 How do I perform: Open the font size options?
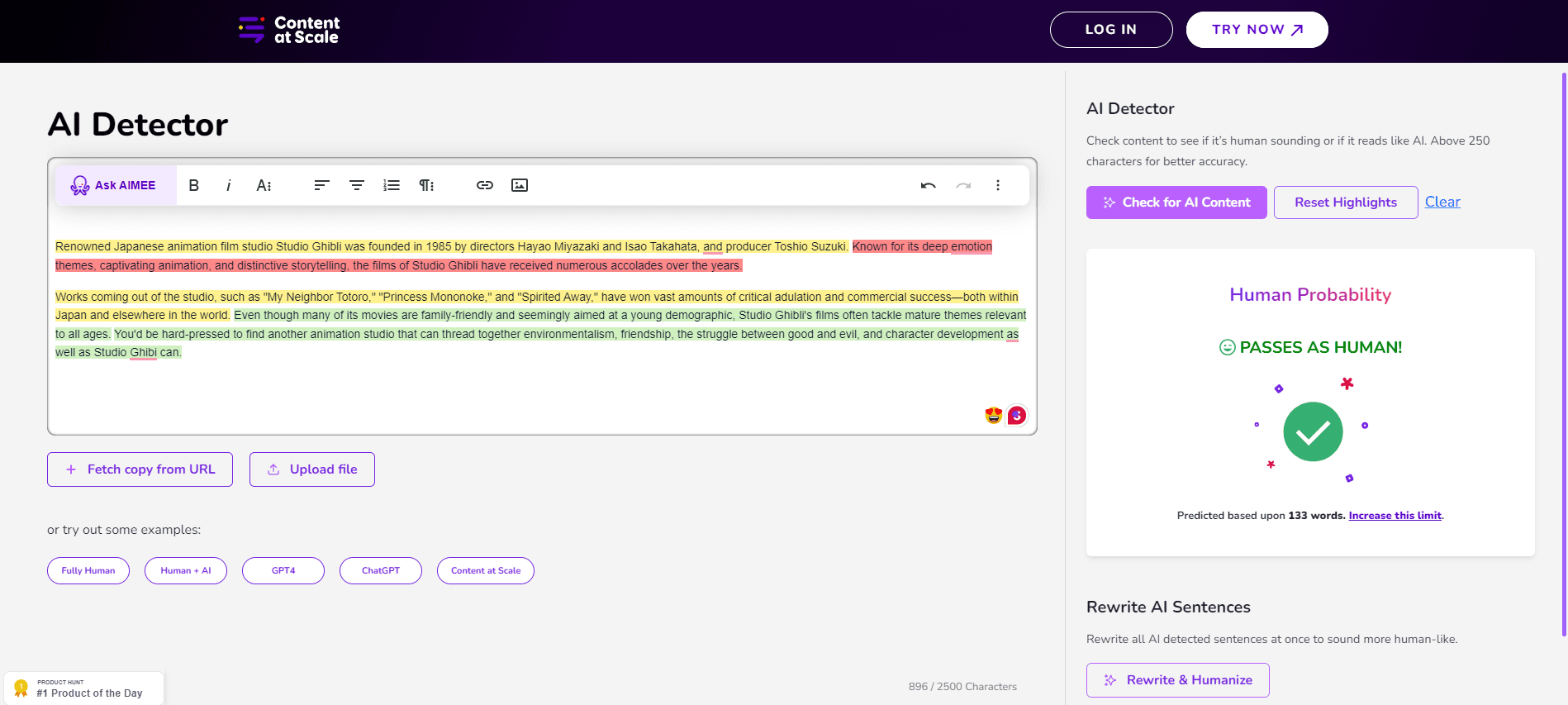tap(264, 185)
